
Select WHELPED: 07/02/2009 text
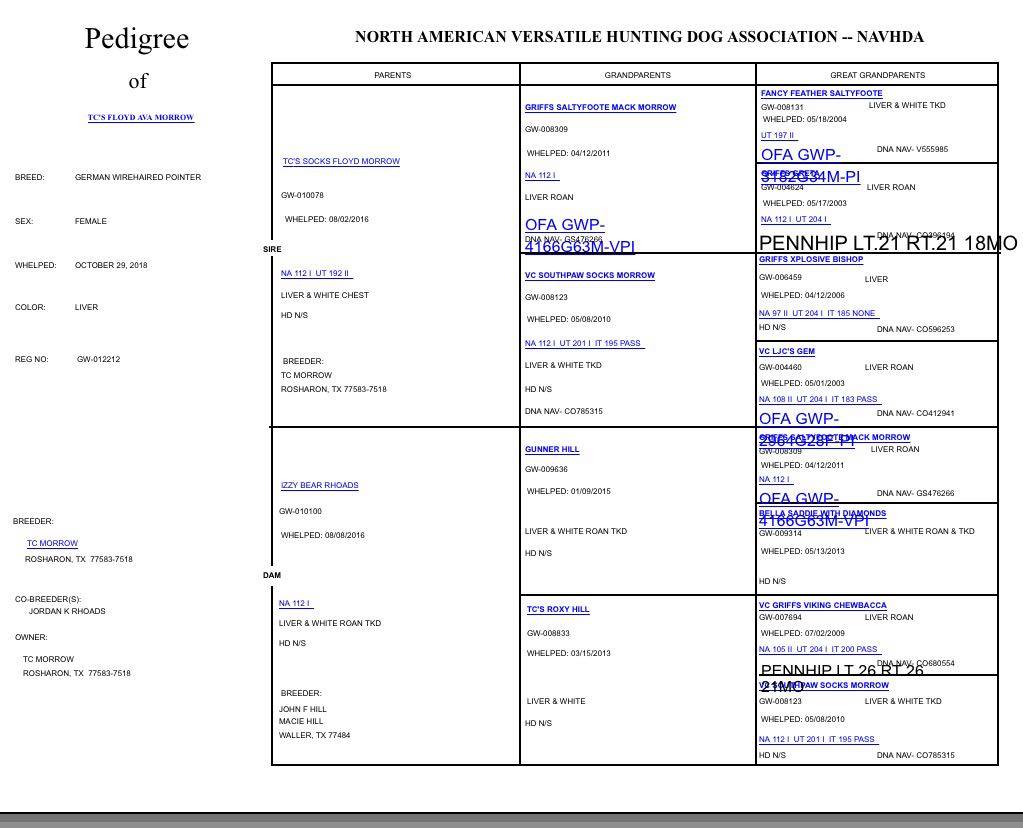[x=802, y=634]
